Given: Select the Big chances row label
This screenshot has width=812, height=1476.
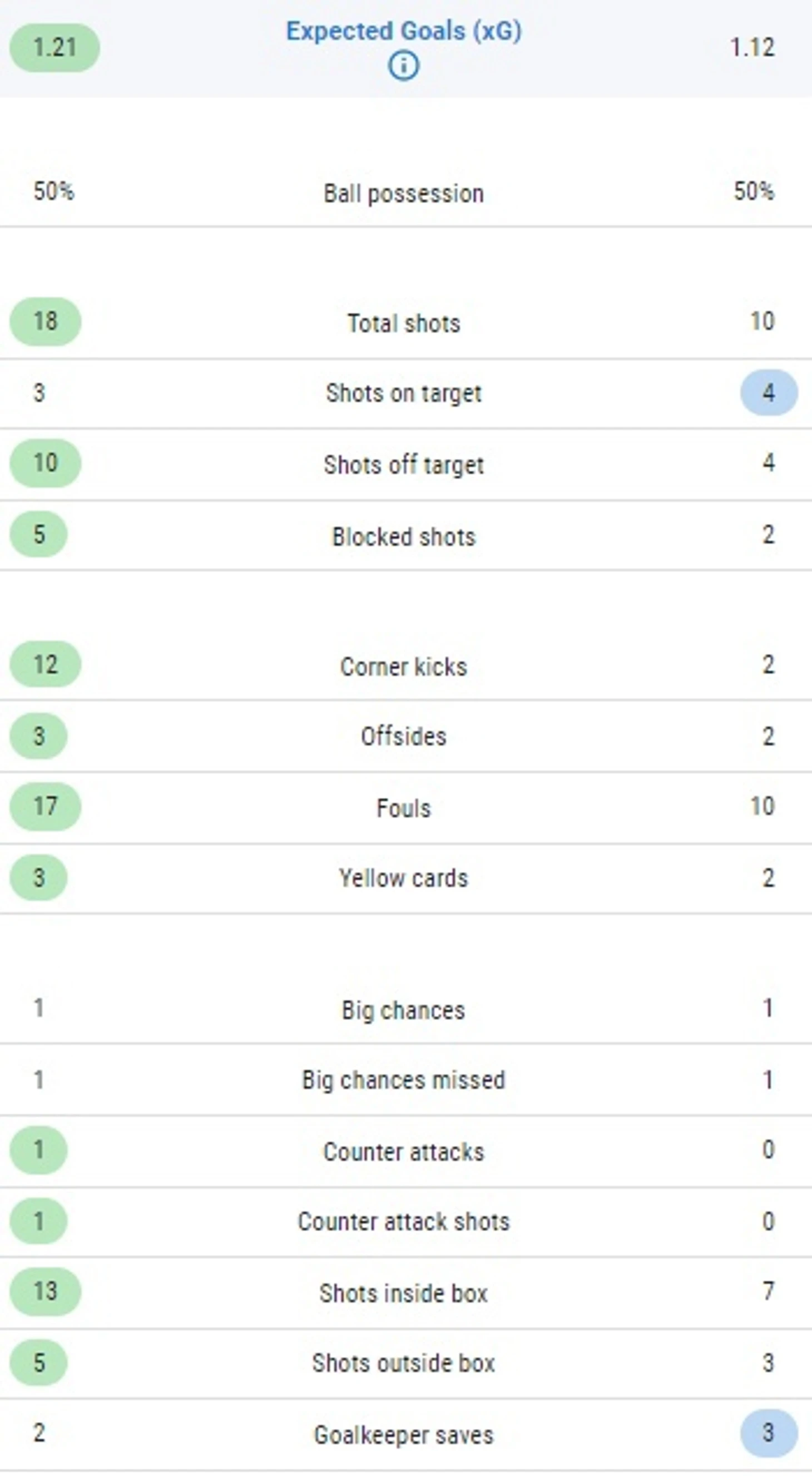Looking at the screenshot, I should point(404,1011).
